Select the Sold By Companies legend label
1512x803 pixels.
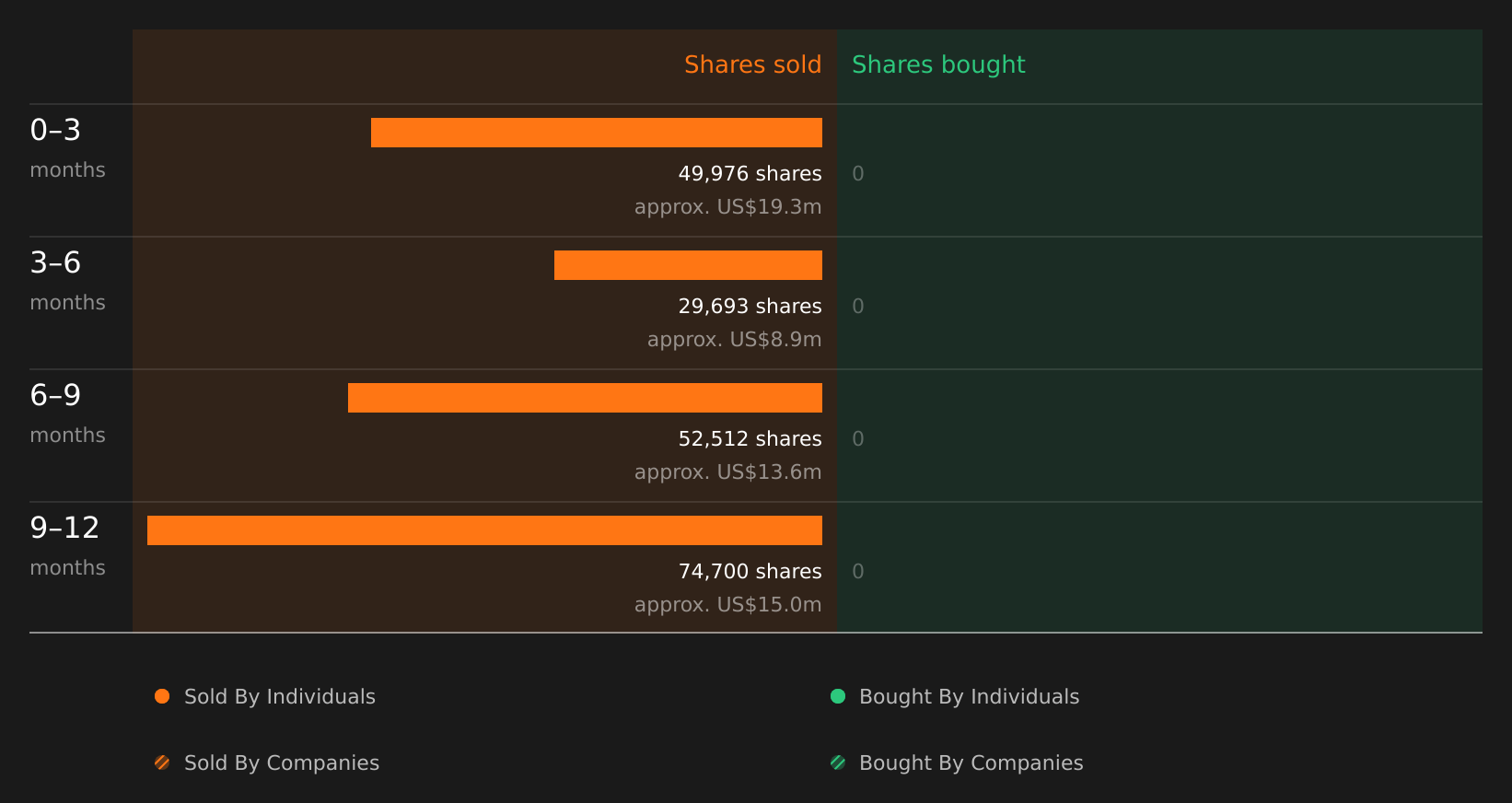coord(282,763)
